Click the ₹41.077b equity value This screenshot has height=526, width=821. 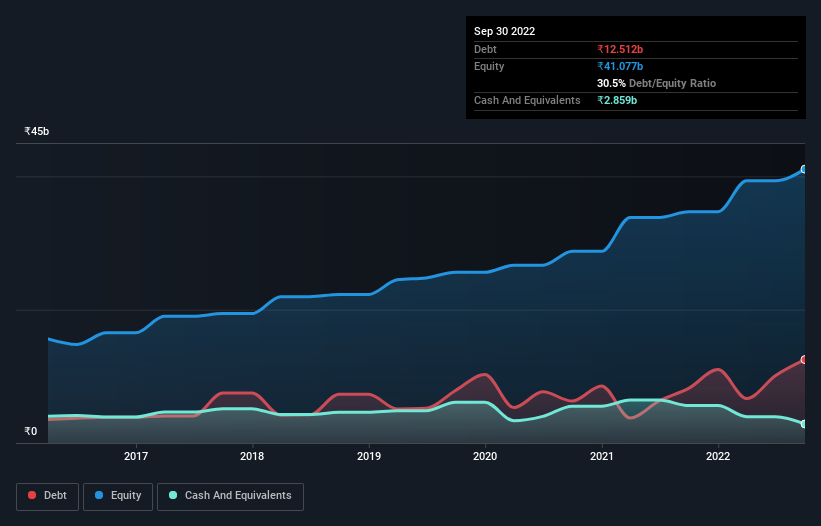point(620,66)
